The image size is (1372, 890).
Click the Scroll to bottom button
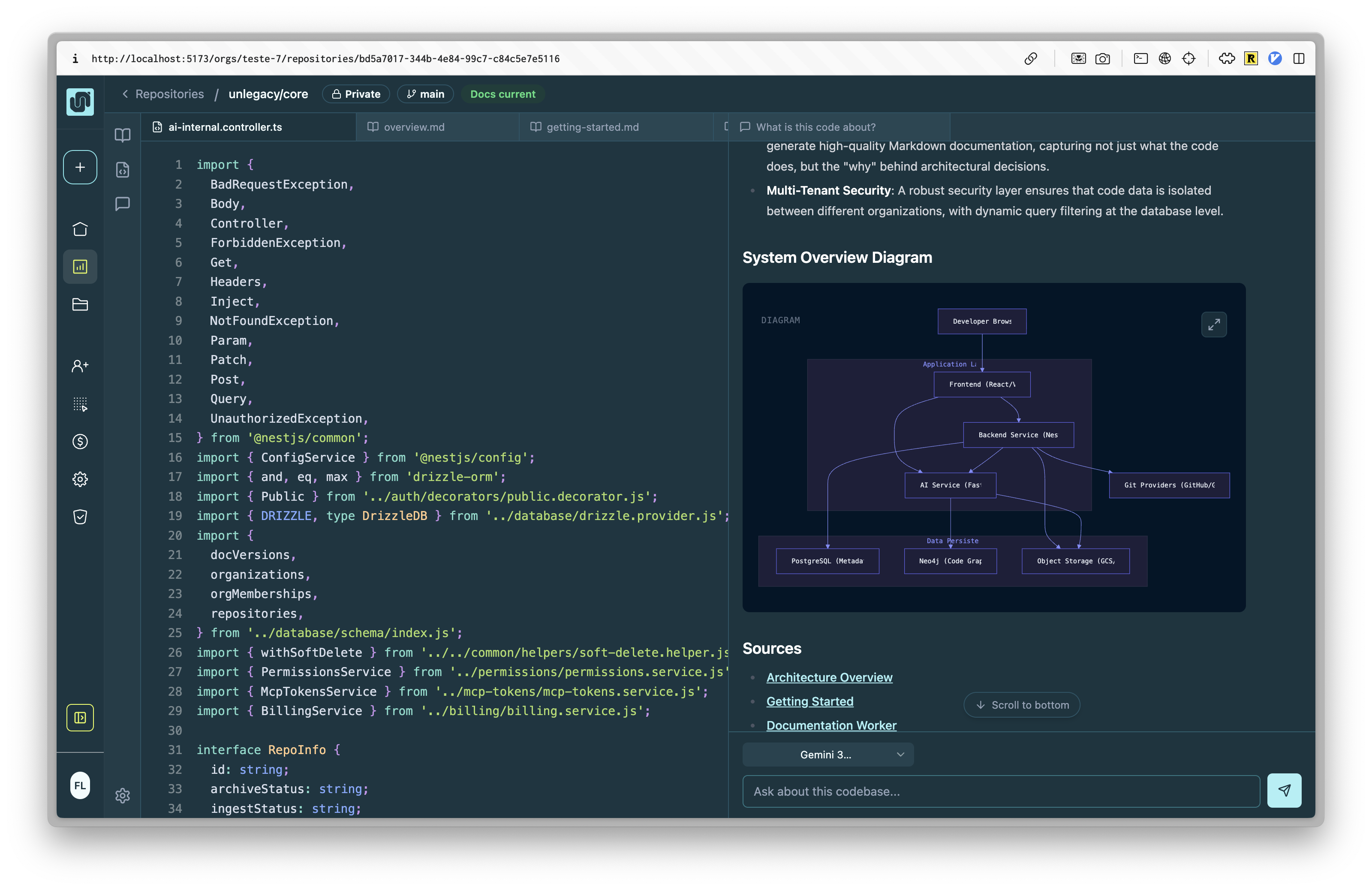pos(1022,705)
